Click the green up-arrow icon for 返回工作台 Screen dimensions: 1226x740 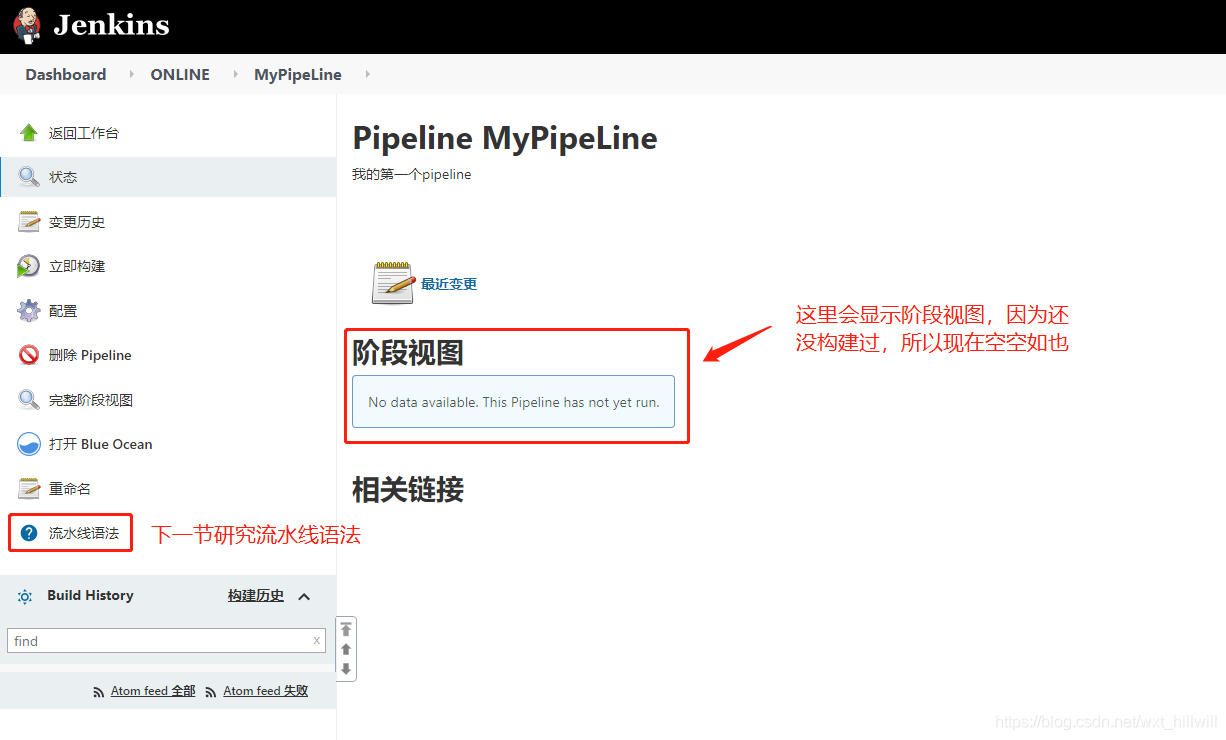(29, 133)
